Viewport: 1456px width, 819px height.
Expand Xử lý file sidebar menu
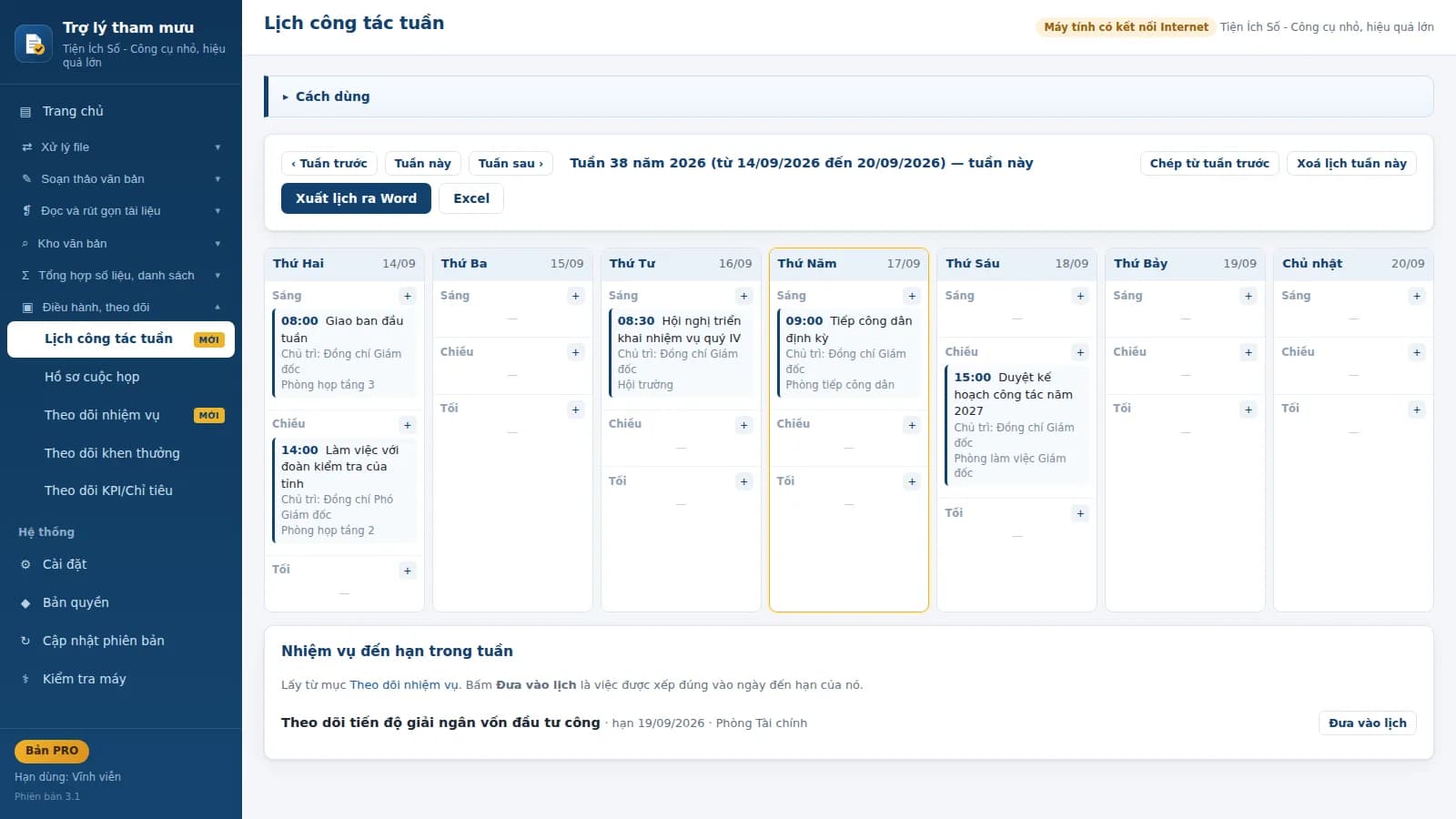pos(121,147)
